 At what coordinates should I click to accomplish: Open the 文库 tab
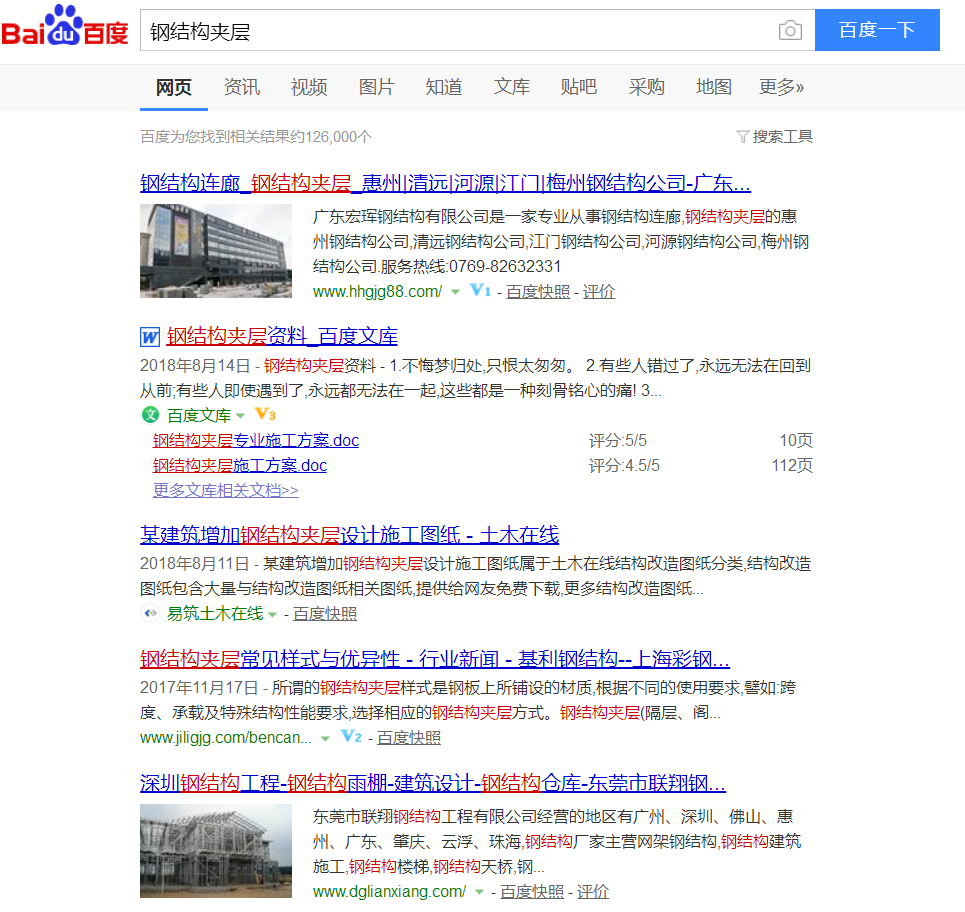[x=511, y=87]
